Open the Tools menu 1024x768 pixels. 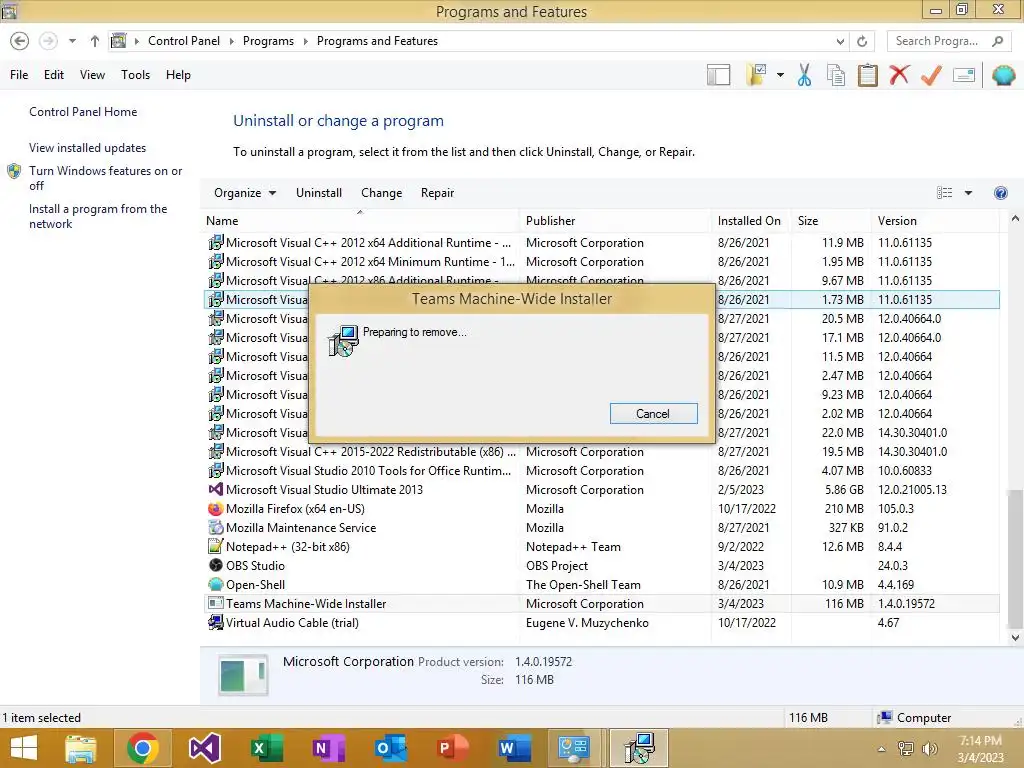(x=135, y=75)
